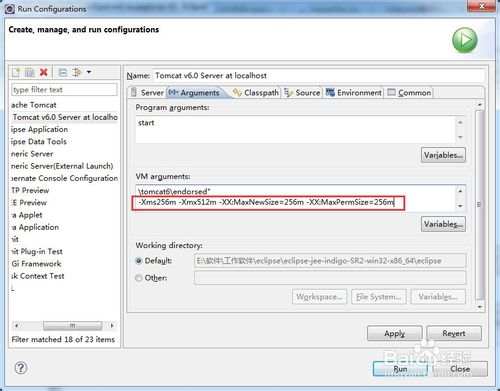Click the Other working directory text field
Viewport: 500px width, 391px height.
[330, 278]
